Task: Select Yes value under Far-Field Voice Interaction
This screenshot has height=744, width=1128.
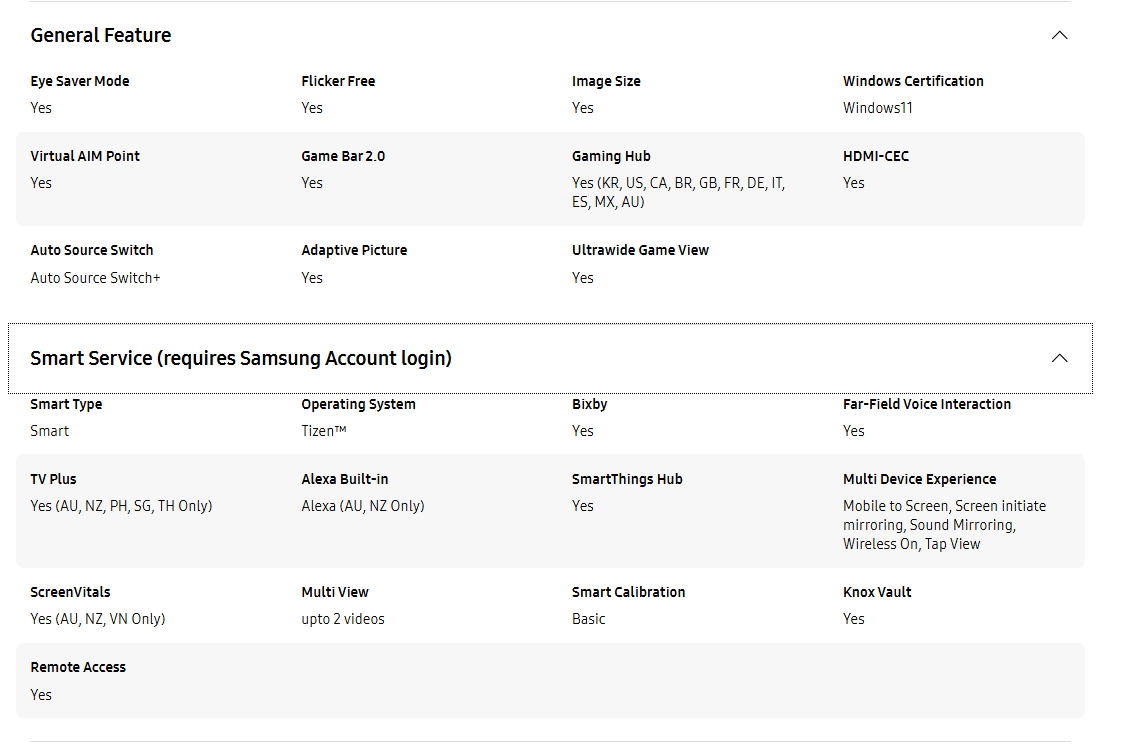Action: click(853, 431)
